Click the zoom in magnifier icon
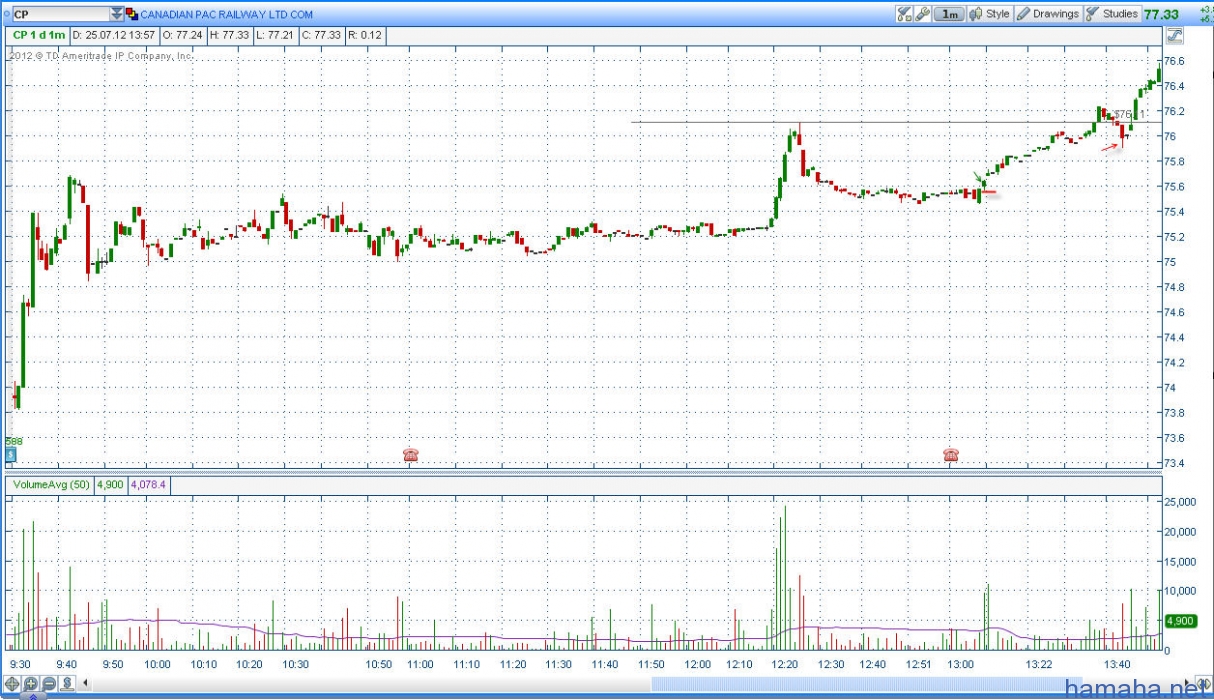Screen dimensions: 1214x700 coord(31,685)
